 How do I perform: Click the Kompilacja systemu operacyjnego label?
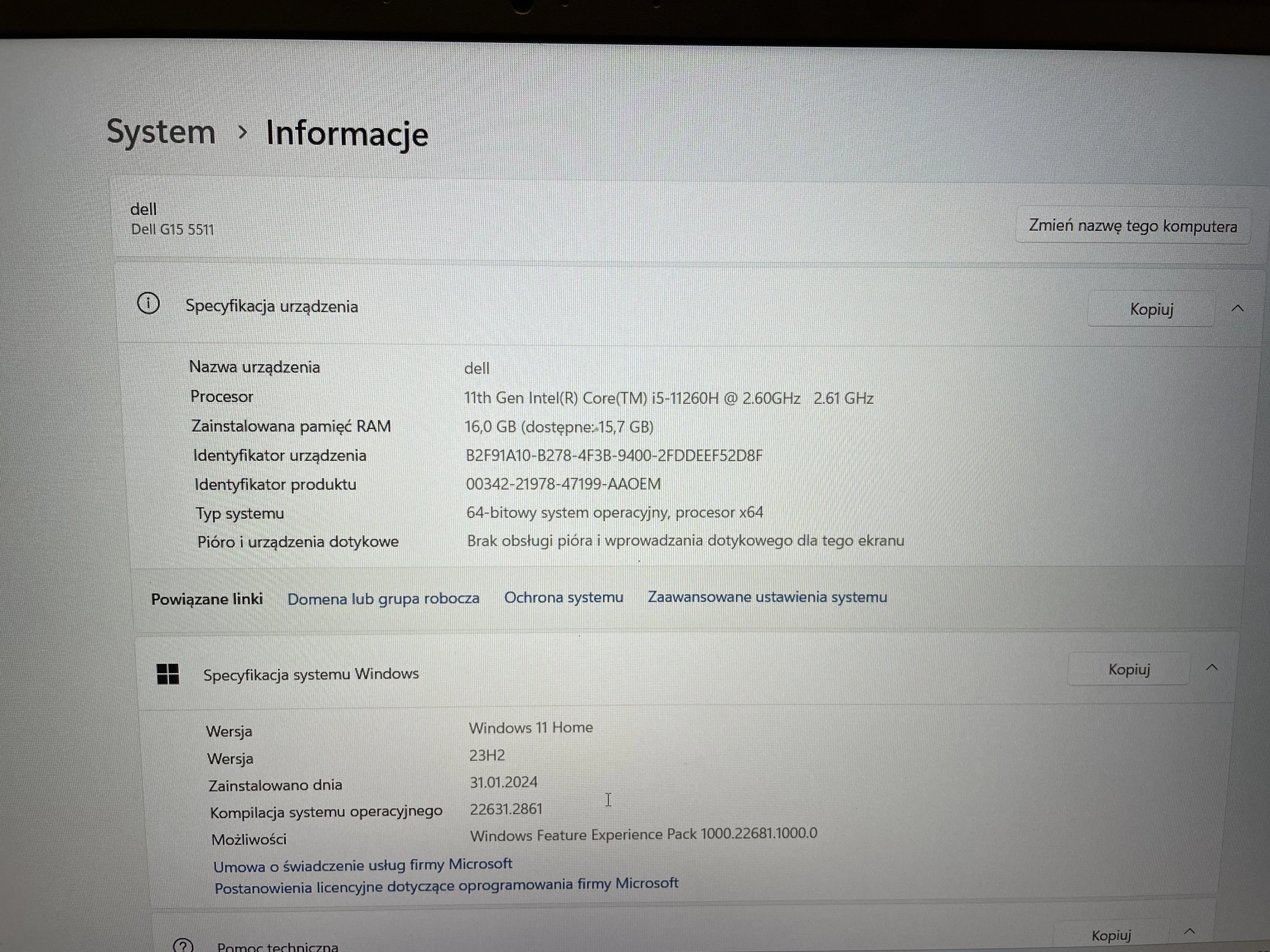point(326,813)
